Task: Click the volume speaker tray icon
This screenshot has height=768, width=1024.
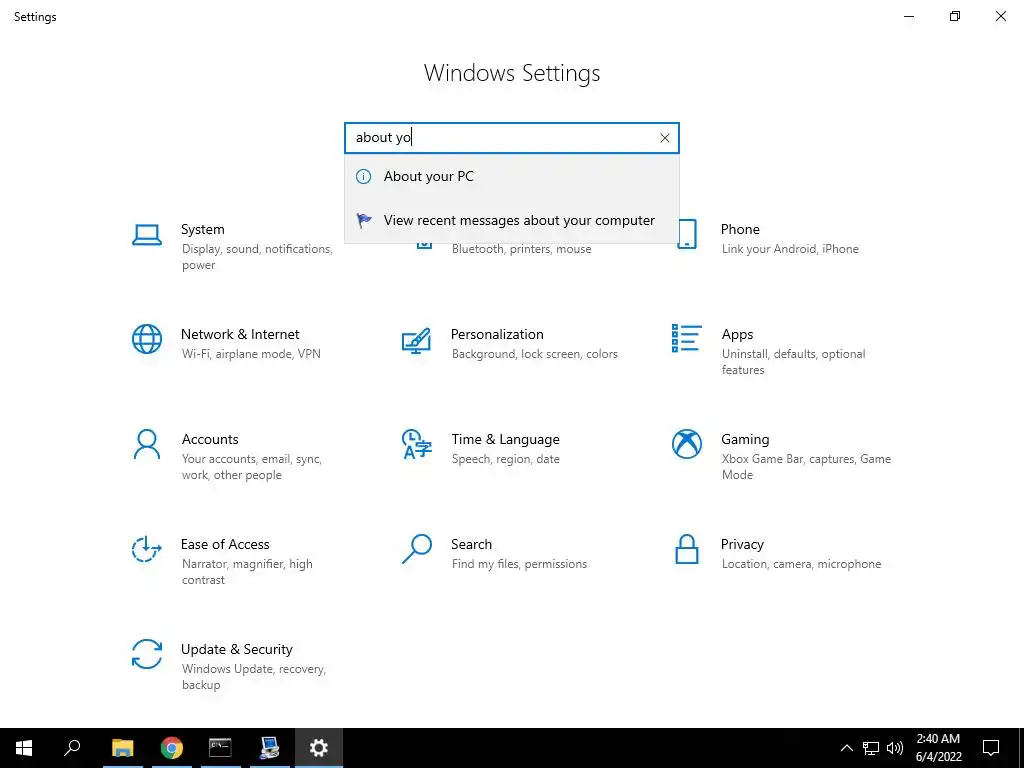Action: tap(895, 748)
